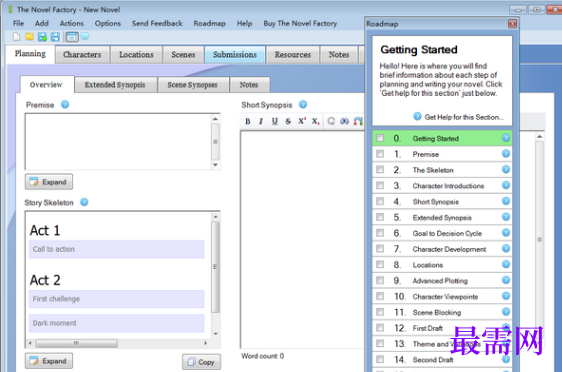The height and width of the screenshot is (372, 562).
Task: Click the Dark moment field in Act 2
Action: pyautogui.click(x=116, y=323)
